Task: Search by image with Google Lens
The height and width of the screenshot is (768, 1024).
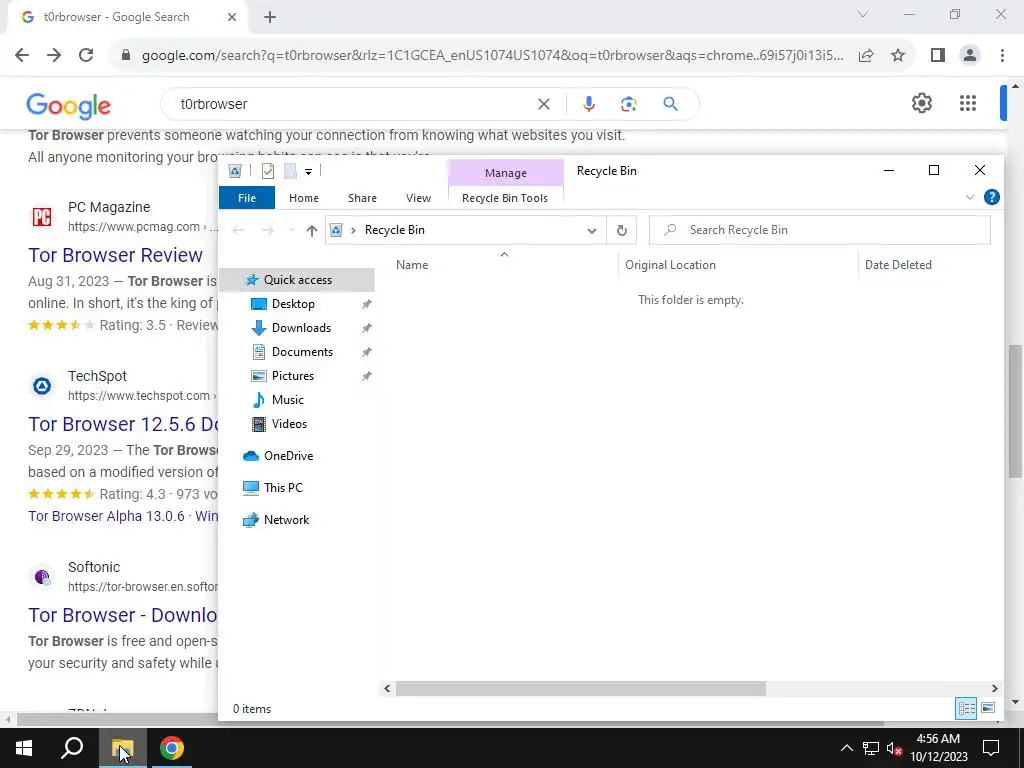Action: coord(629,104)
